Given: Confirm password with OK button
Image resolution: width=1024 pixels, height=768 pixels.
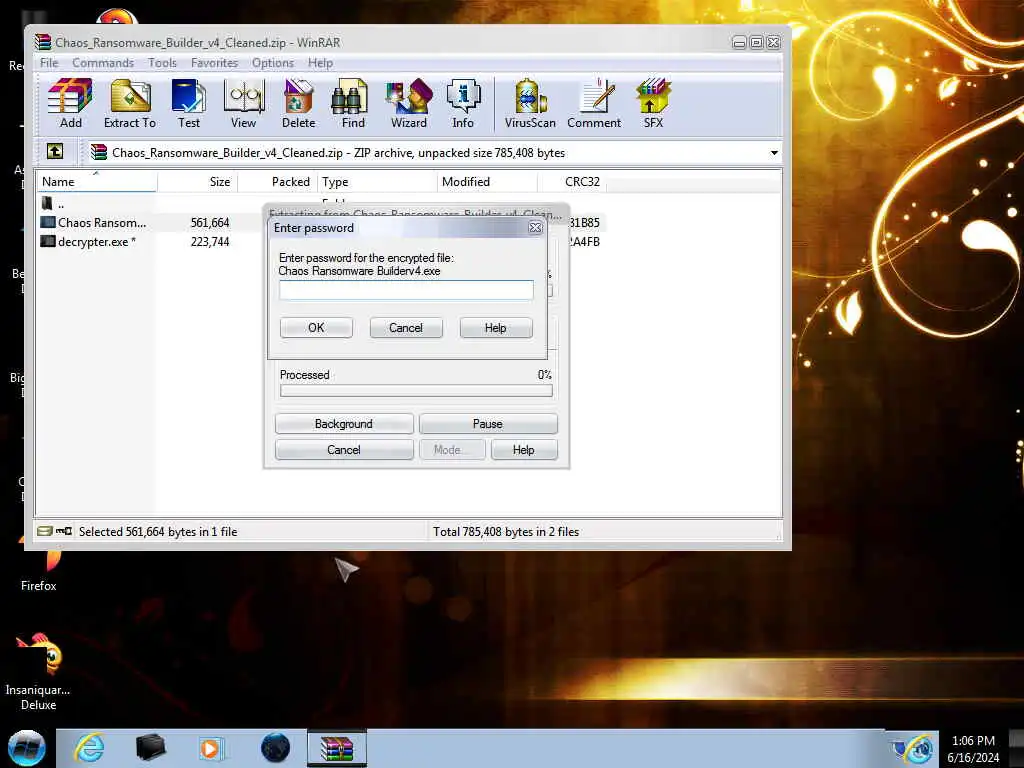Looking at the screenshot, I should [x=316, y=328].
